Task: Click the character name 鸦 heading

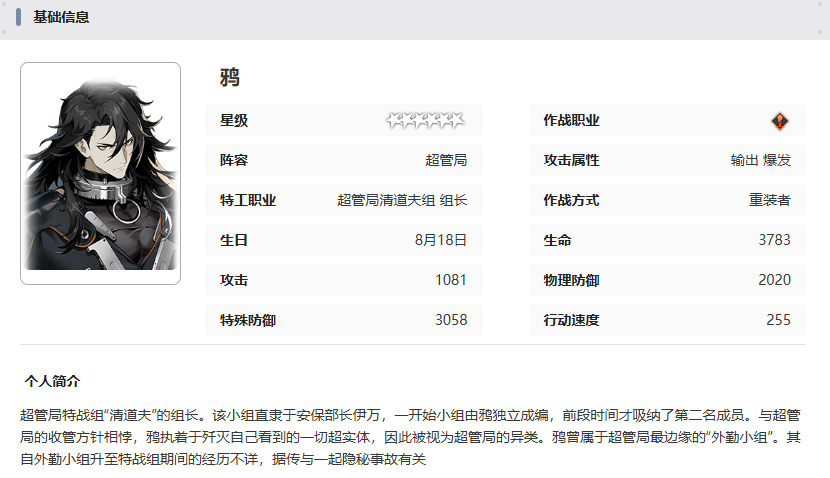Action: [230, 78]
